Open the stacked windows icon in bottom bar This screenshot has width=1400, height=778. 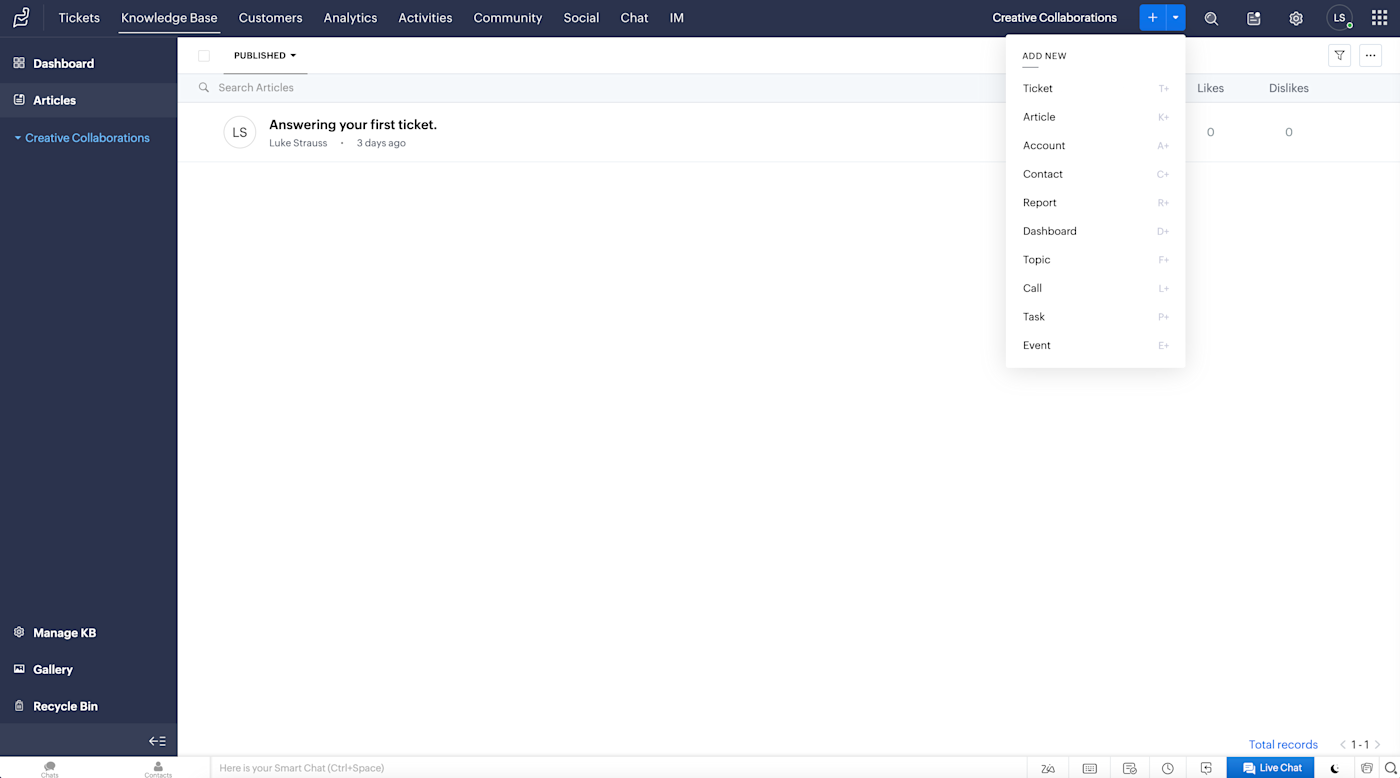(x=1367, y=768)
